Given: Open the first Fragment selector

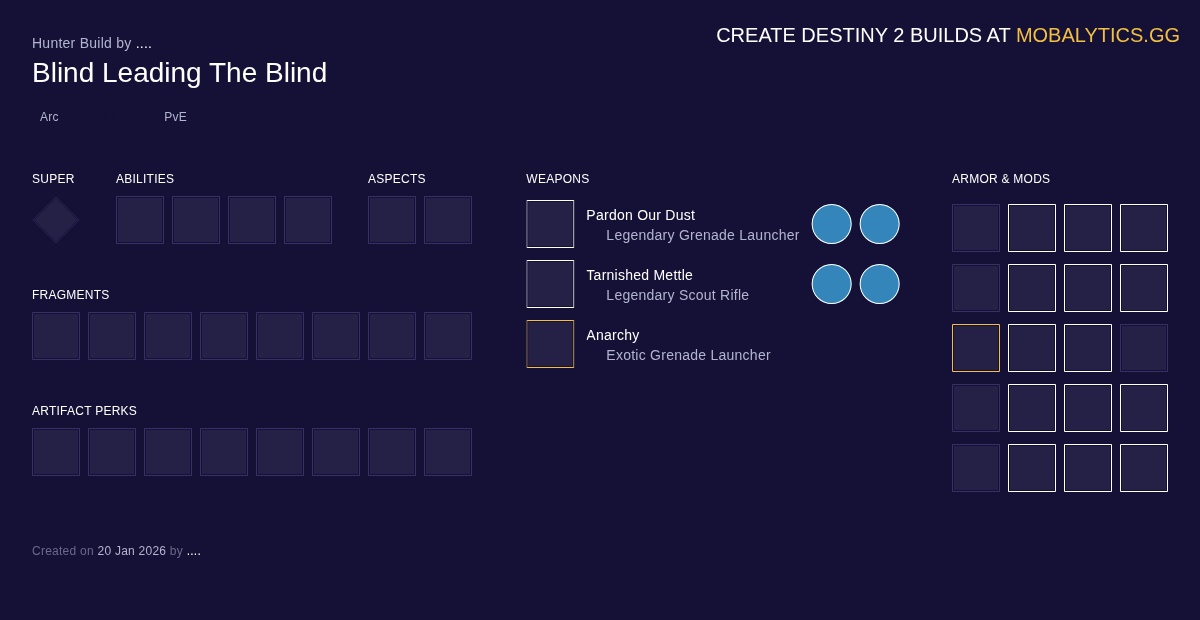Looking at the screenshot, I should pyautogui.click(x=56, y=336).
